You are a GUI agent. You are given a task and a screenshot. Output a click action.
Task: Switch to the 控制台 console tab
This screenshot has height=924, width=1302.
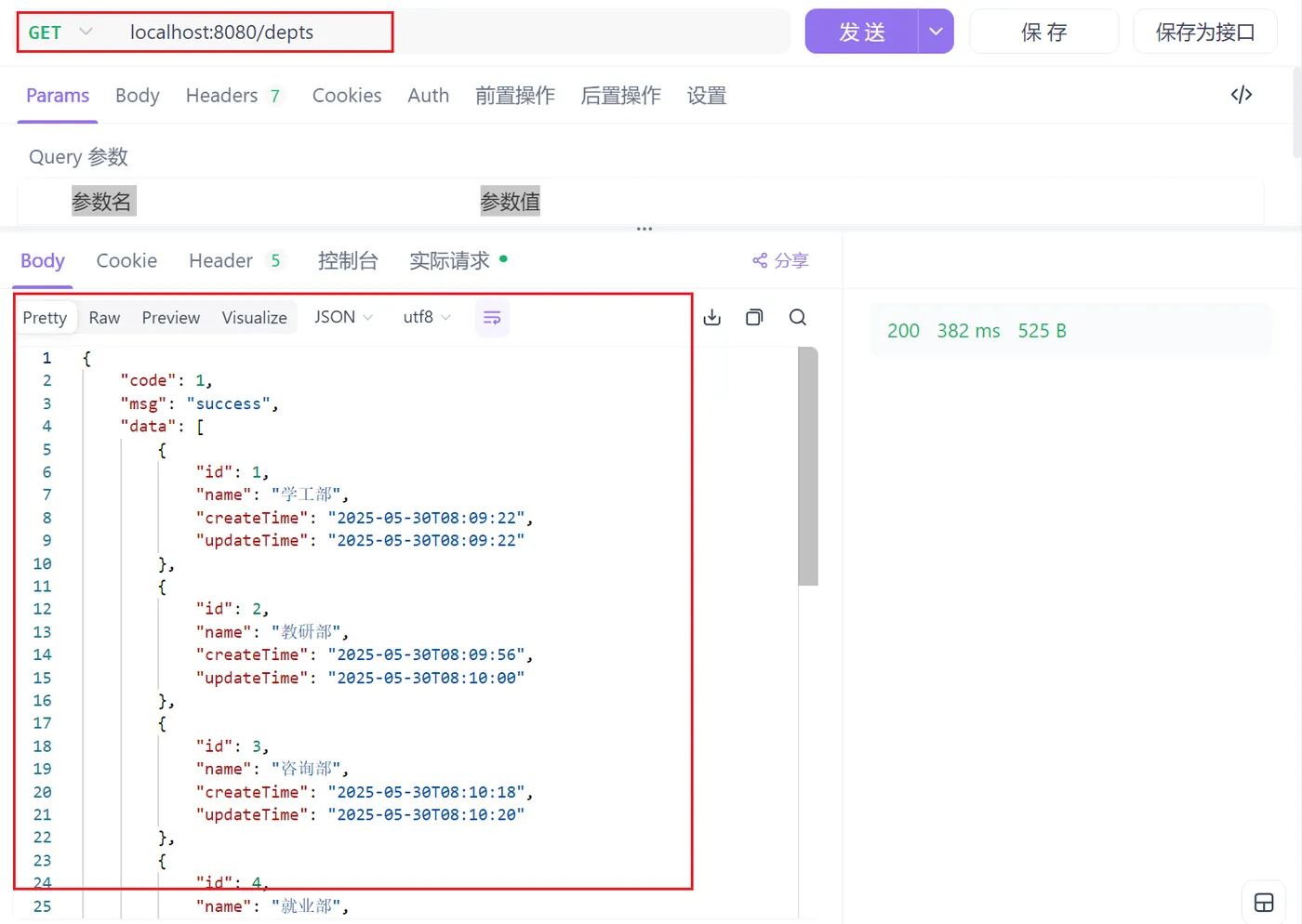click(348, 260)
